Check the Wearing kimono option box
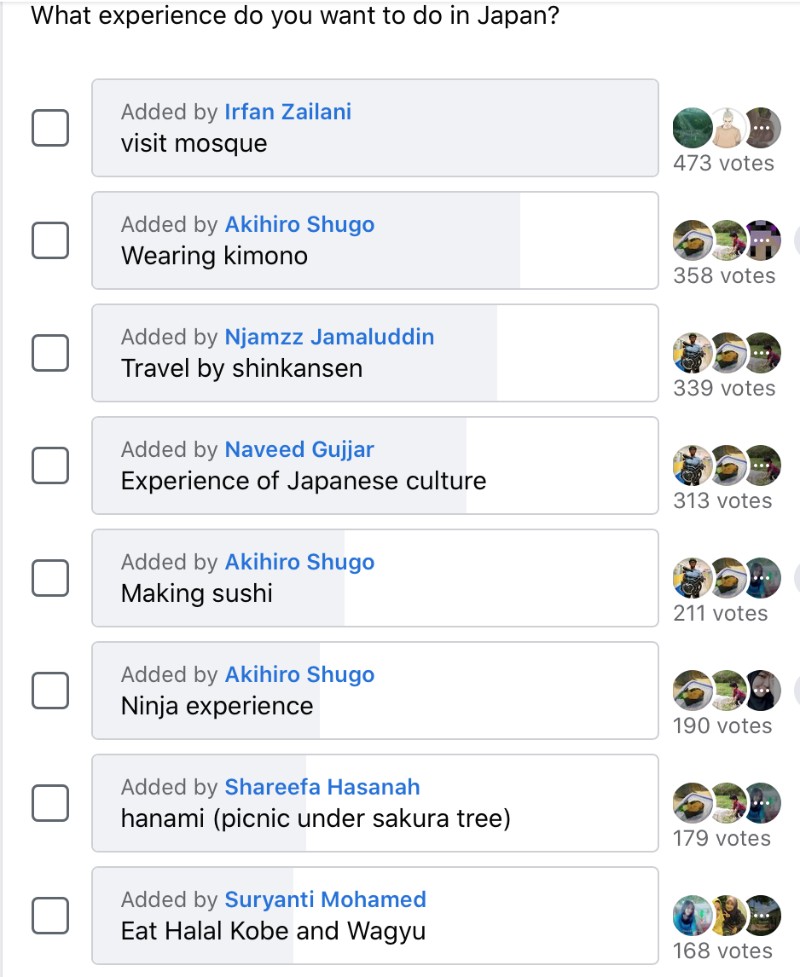Image resolution: width=800 pixels, height=977 pixels. [x=50, y=240]
